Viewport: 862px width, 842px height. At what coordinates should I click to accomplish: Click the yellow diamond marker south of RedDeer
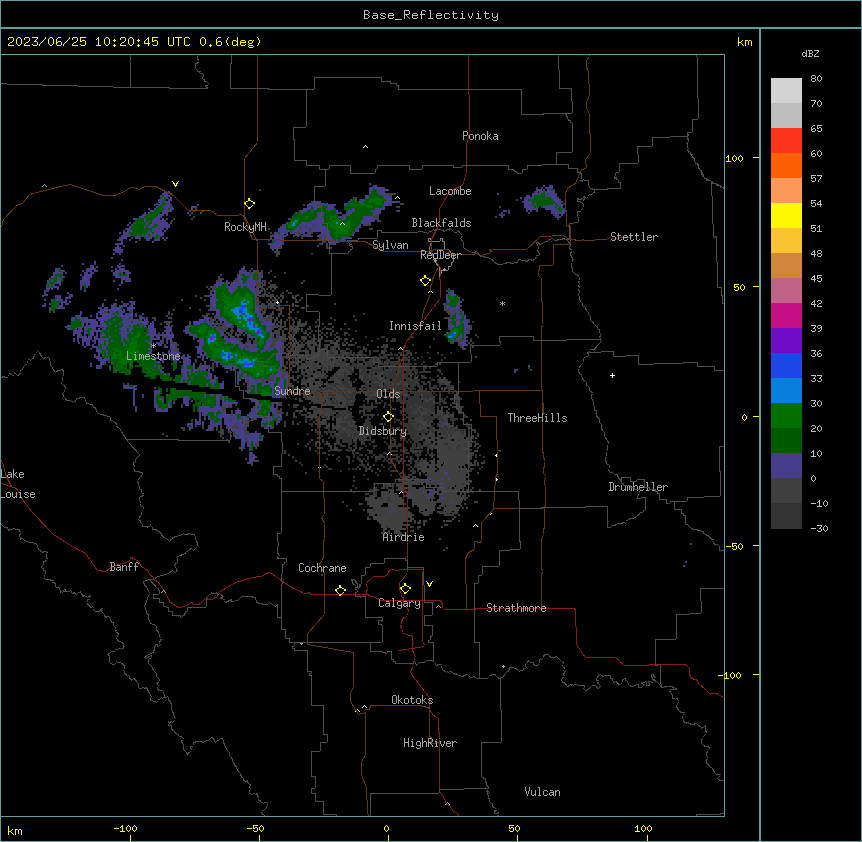[426, 281]
